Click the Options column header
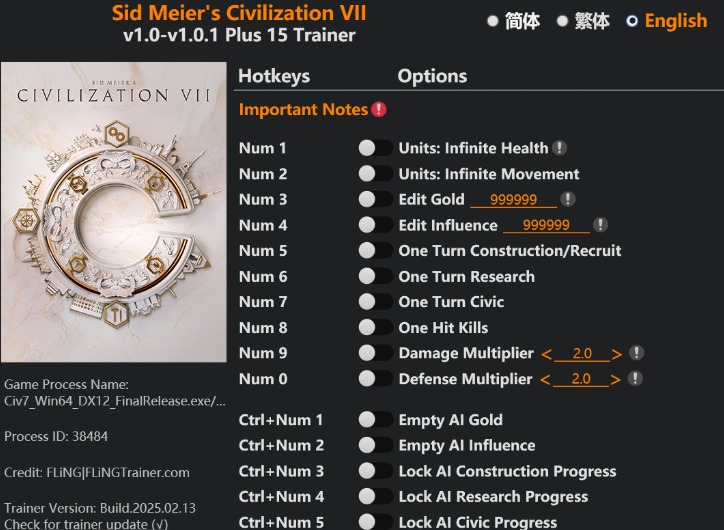Screen dimensions: 724x530 coord(432,76)
